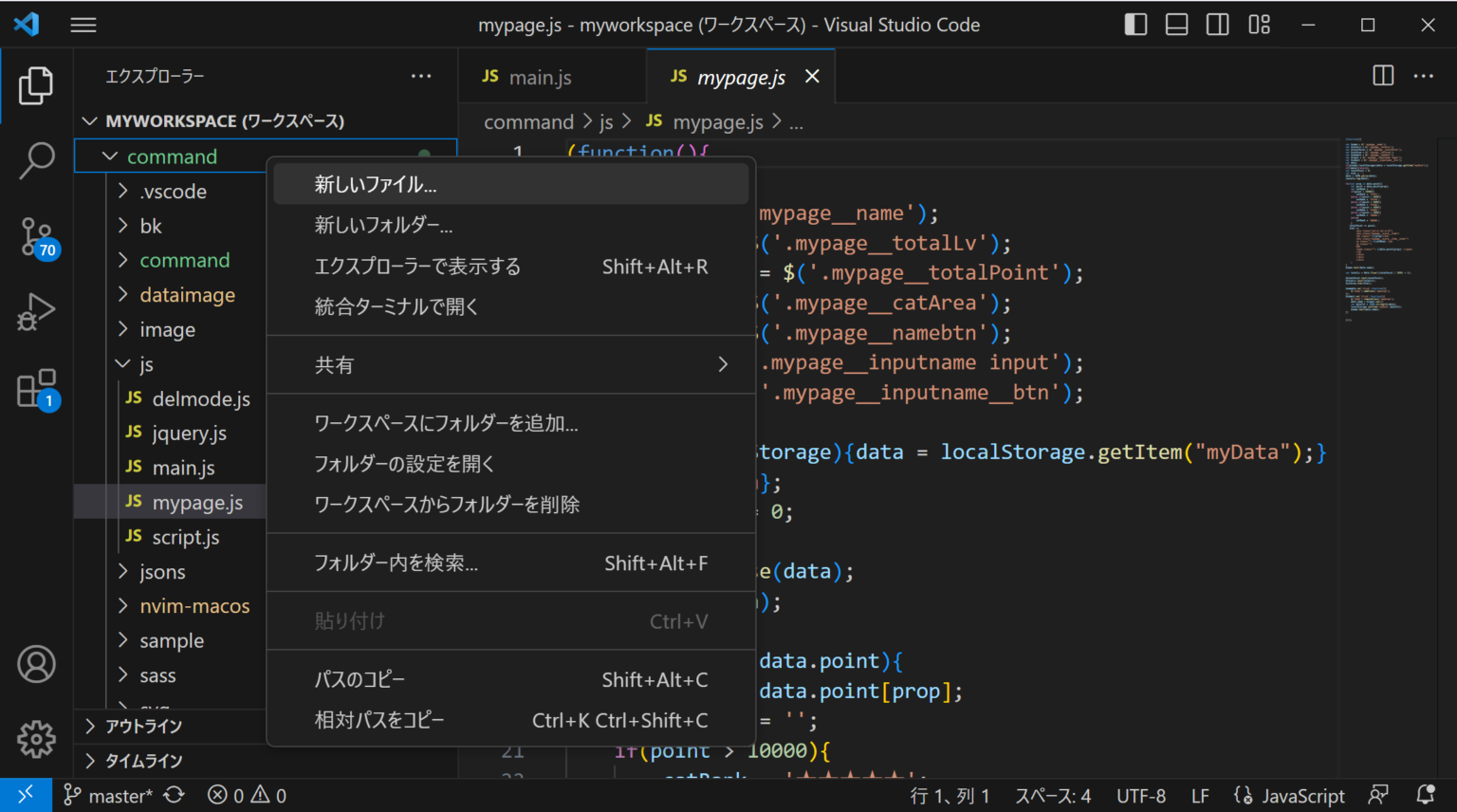Open the Extensions view
Screen dimensions: 1457x812
(x=36, y=387)
